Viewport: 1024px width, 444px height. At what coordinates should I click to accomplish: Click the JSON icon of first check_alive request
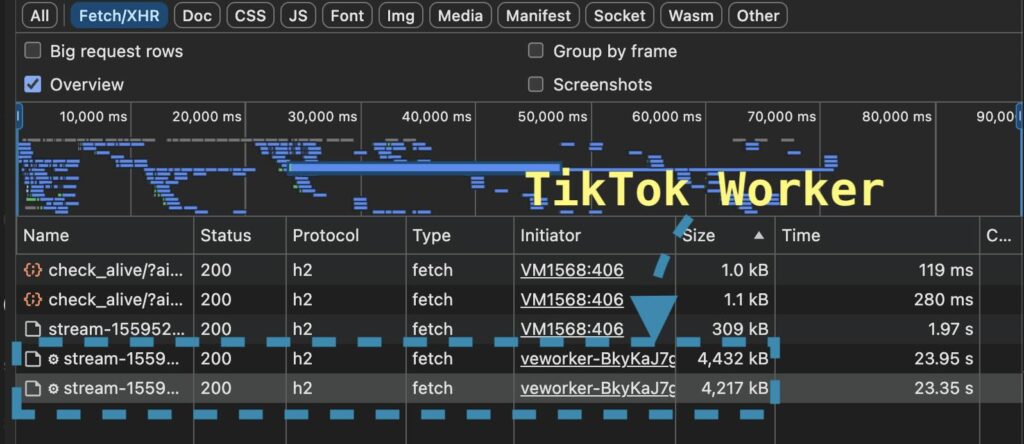(33, 270)
